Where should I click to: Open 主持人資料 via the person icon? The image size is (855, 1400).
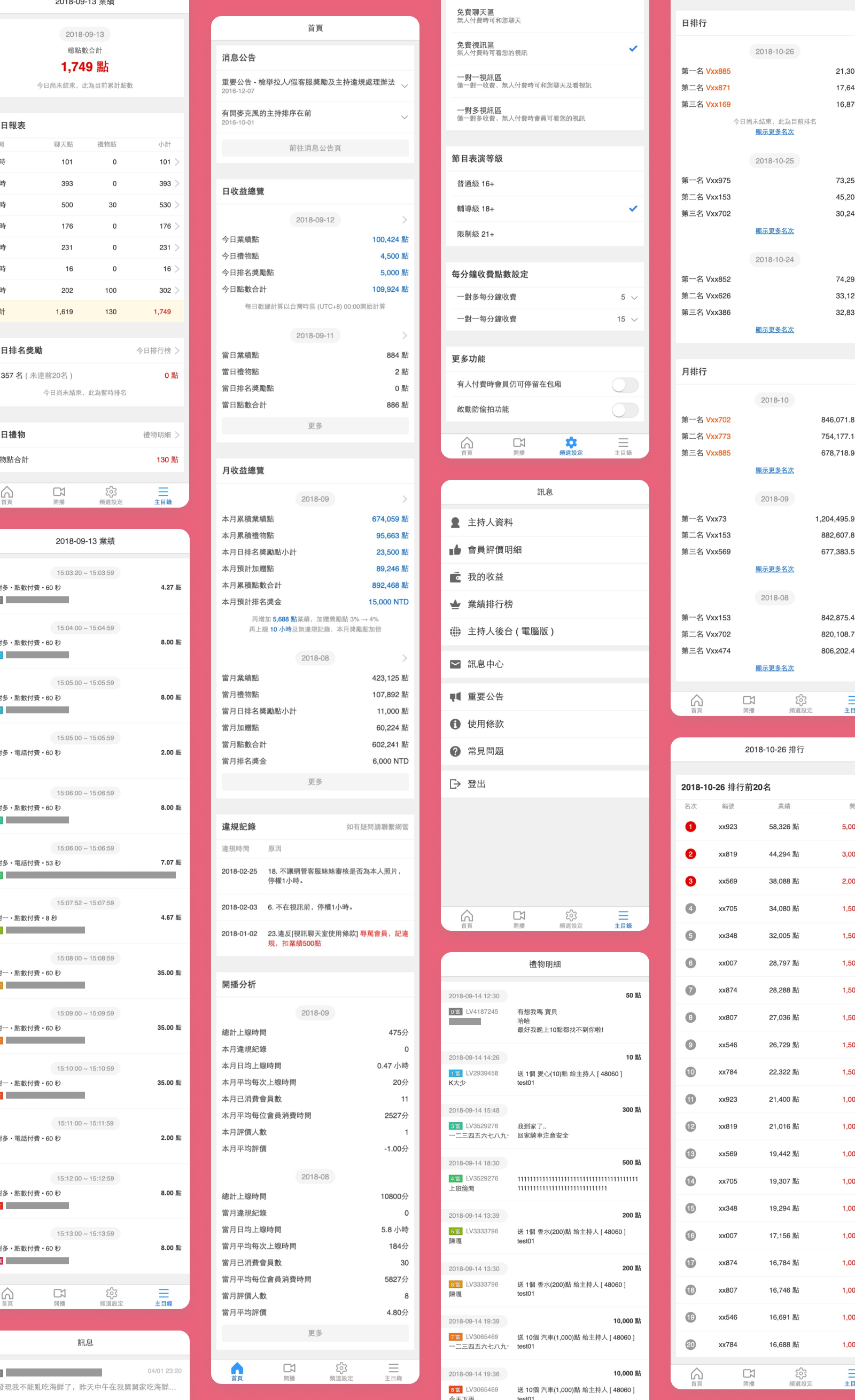pyautogui.click(x=455, y=522)
